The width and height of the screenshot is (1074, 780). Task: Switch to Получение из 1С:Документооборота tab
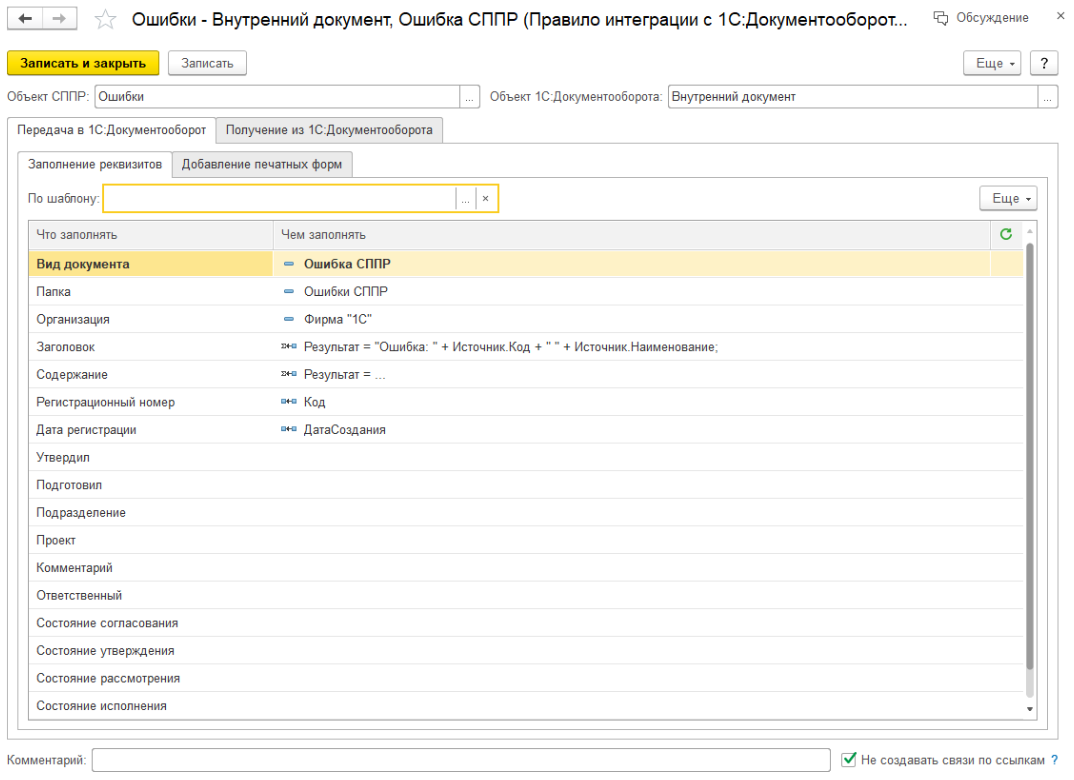click(x=329, y=130)
